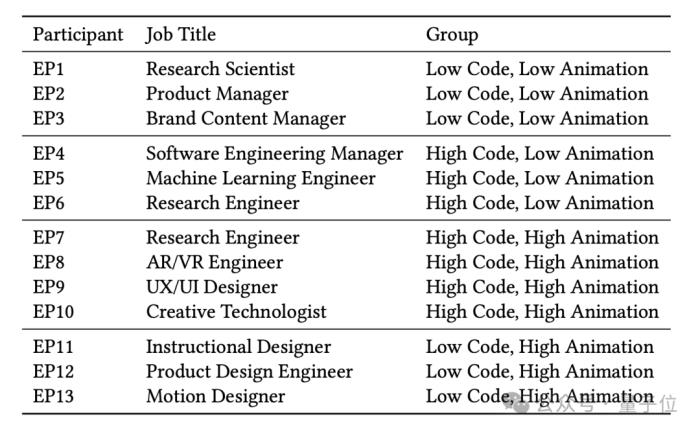The width and height of the screenshot is (700, 432).
Task: Select Software Engineering Manager entry
Action: pyautogui.click(x=274, y=154)
